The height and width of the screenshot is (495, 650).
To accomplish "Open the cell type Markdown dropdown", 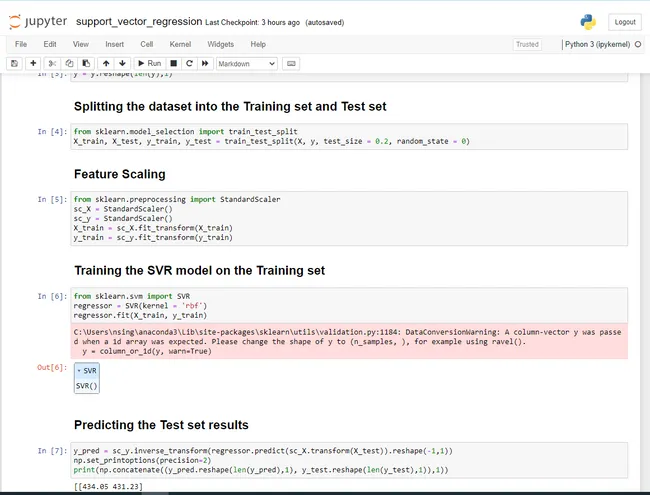I will (247, 64).
